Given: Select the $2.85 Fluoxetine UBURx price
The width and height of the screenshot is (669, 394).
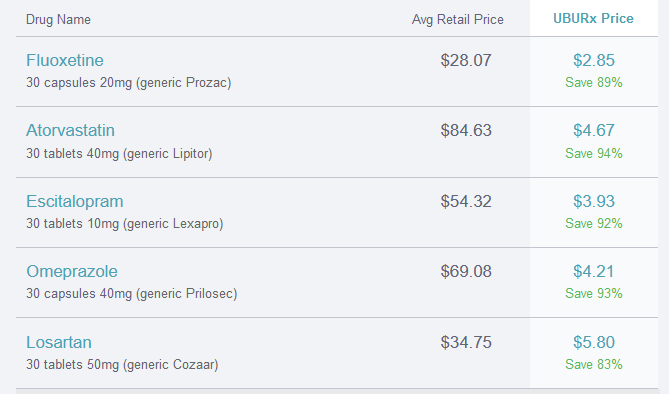Looking at the screenshot, I should [593, 60].
